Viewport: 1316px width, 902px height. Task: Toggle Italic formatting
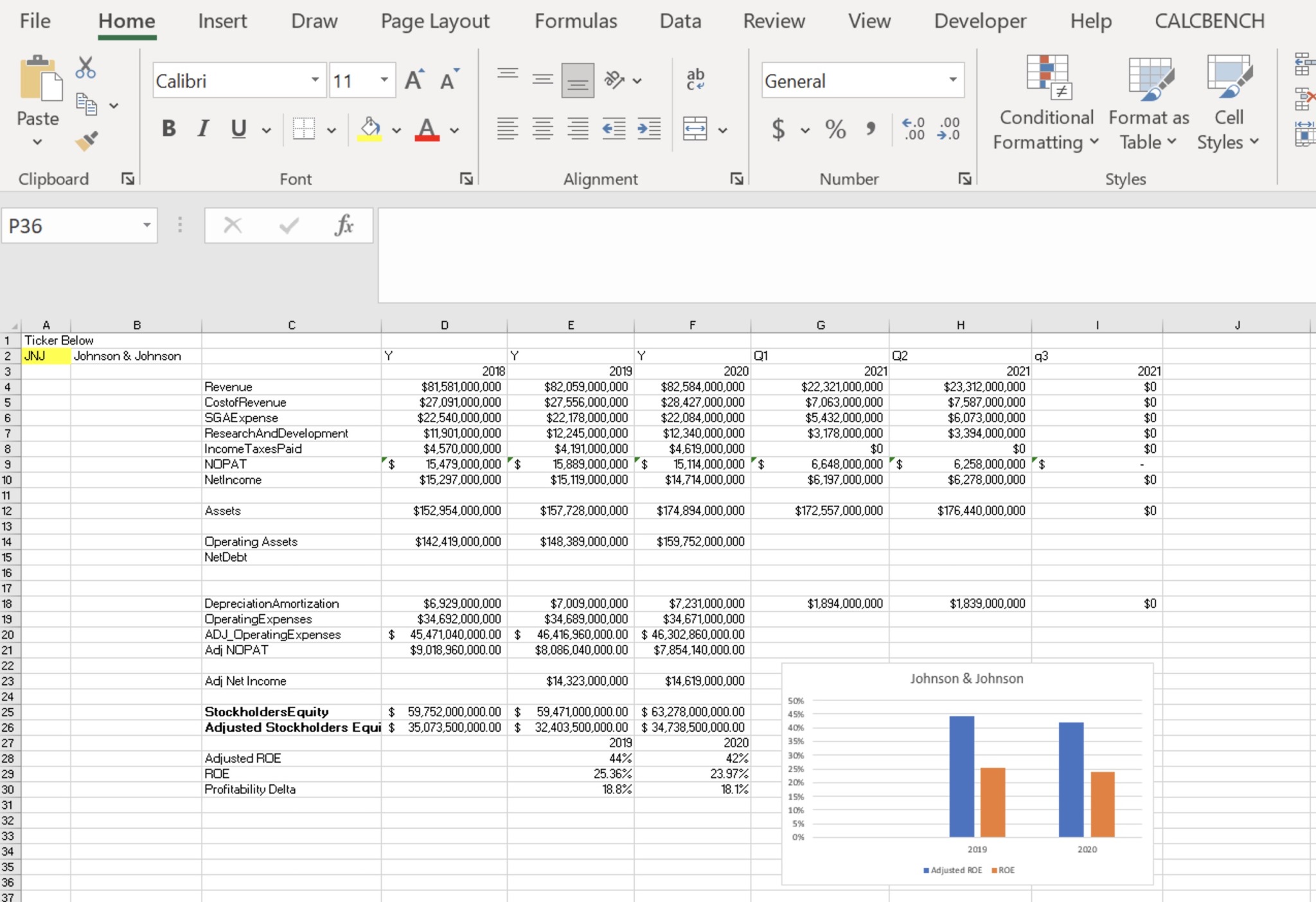click(203, 129)
